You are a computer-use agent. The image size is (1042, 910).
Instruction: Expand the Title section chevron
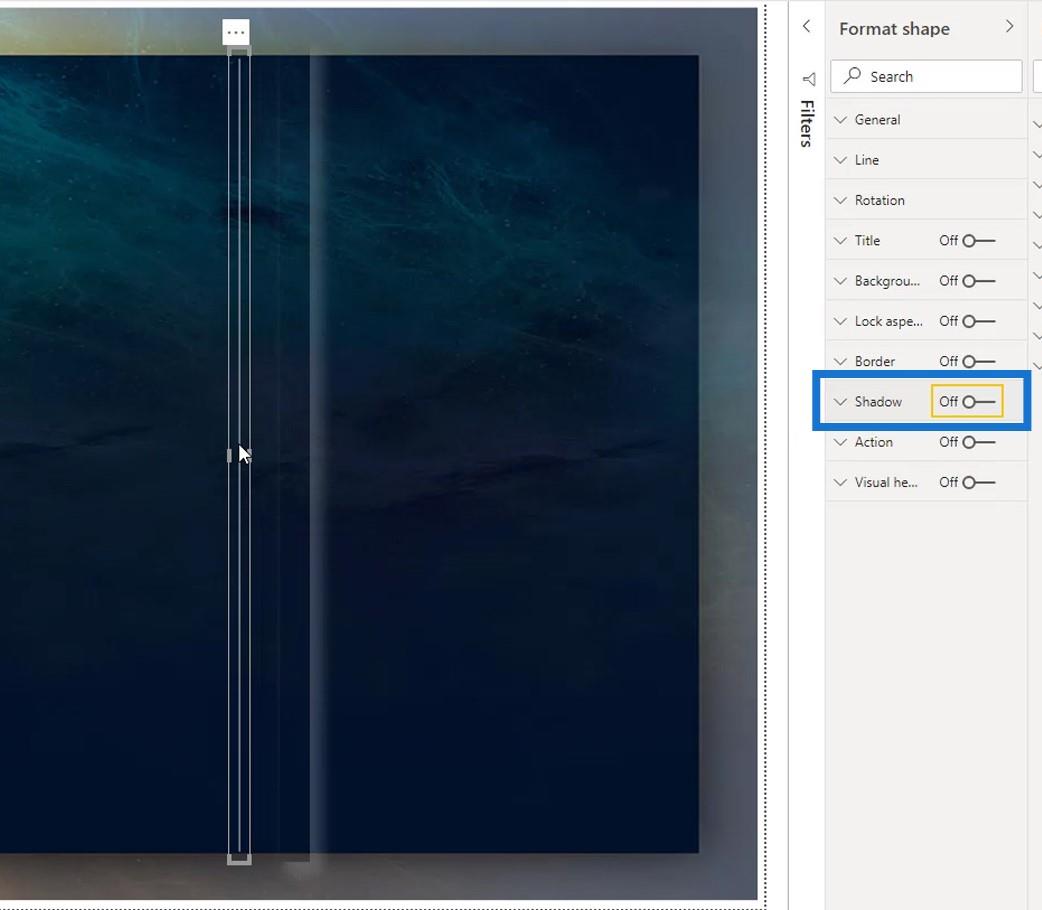pos(841,241)
